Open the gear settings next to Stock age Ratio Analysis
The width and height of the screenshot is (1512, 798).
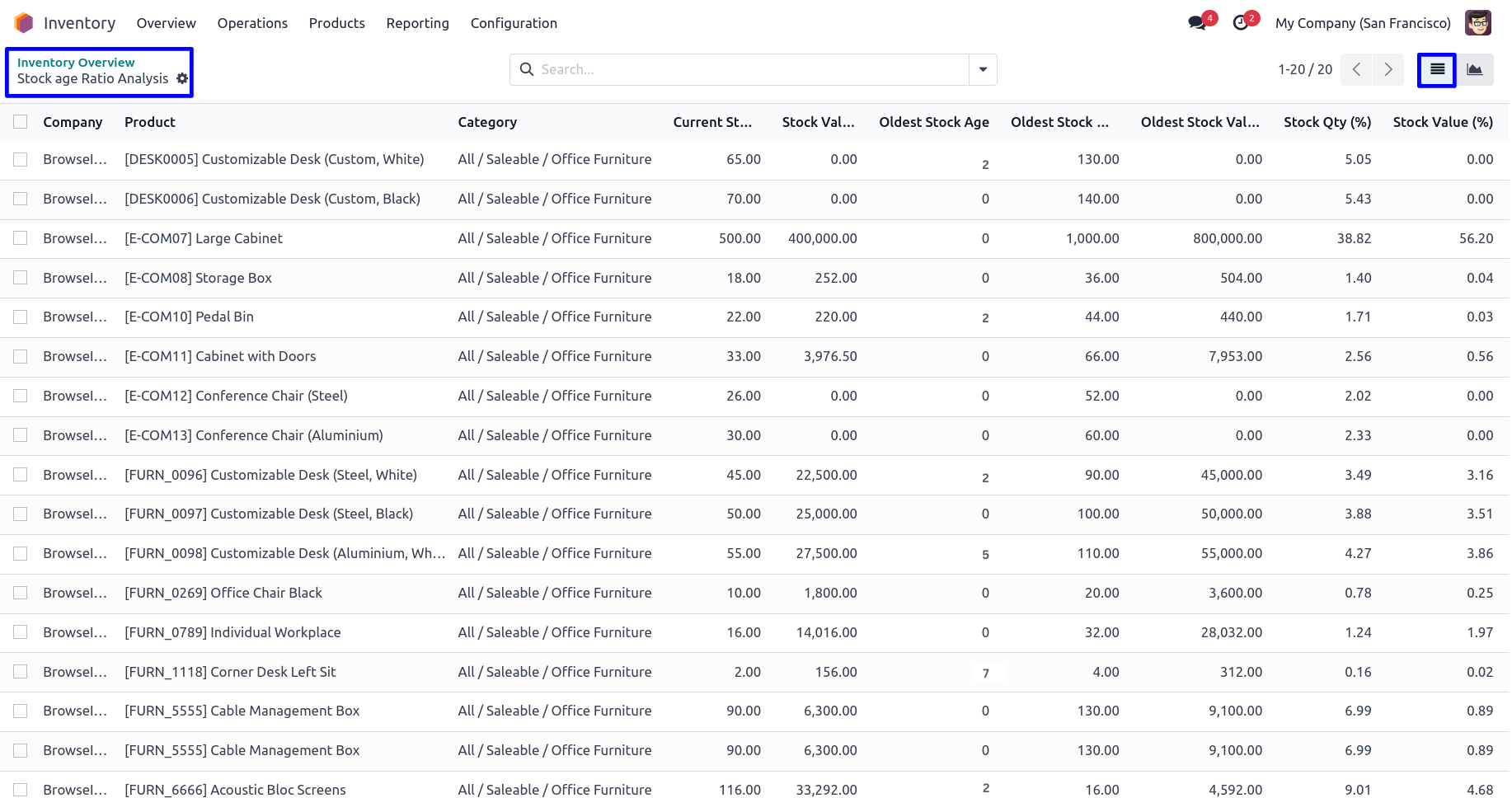(182, 78)
